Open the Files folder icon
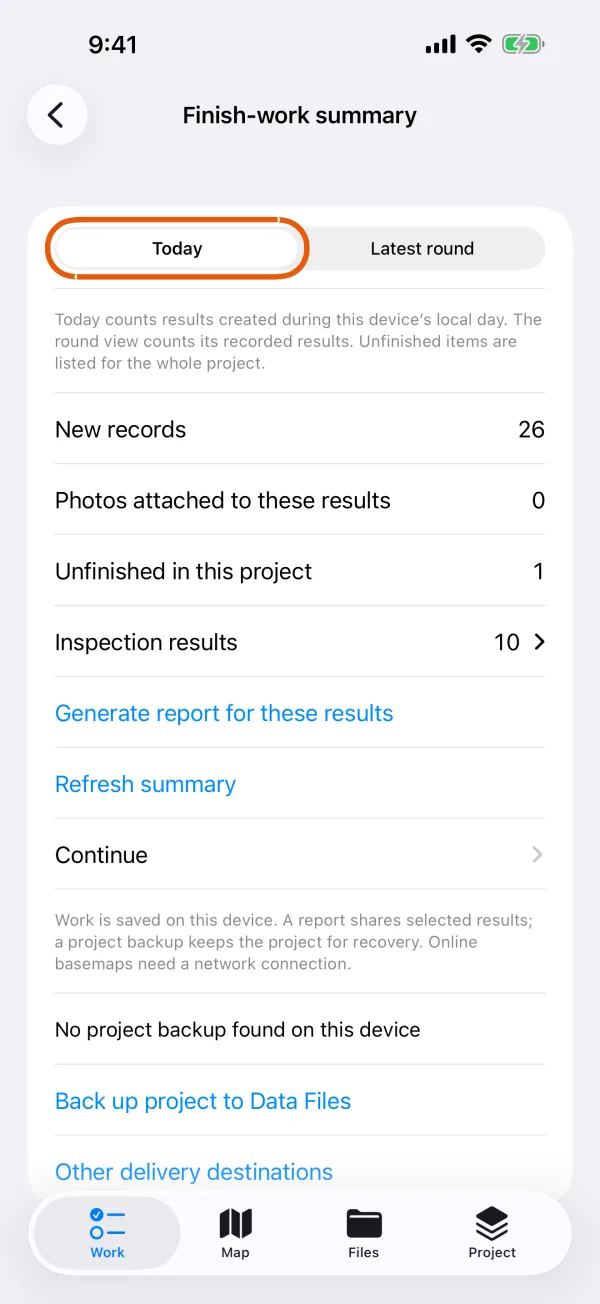The height and width of the screenshot is (1304, 600). [364, 1222]
